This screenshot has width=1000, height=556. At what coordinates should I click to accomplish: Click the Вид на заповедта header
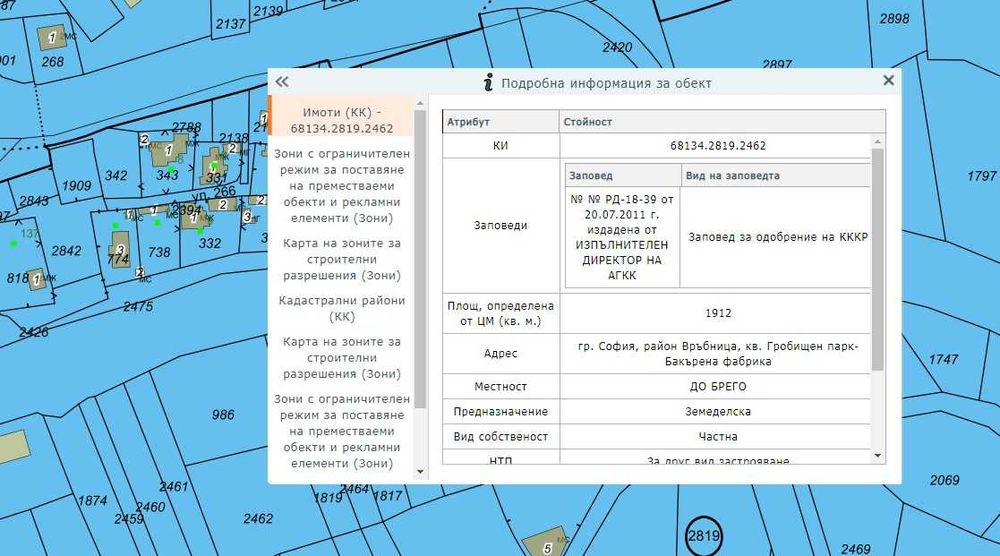click(x=776, y=175)
